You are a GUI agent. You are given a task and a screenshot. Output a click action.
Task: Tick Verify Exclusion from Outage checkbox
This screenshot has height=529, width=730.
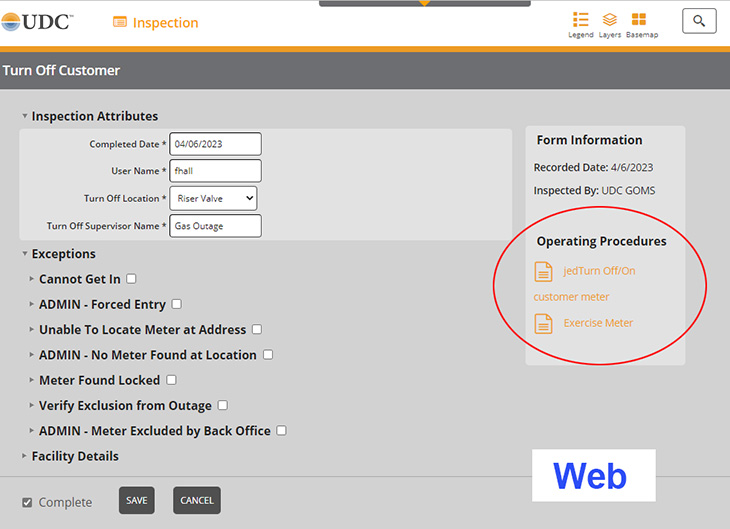pyautogui.click(x=222, y=405)
